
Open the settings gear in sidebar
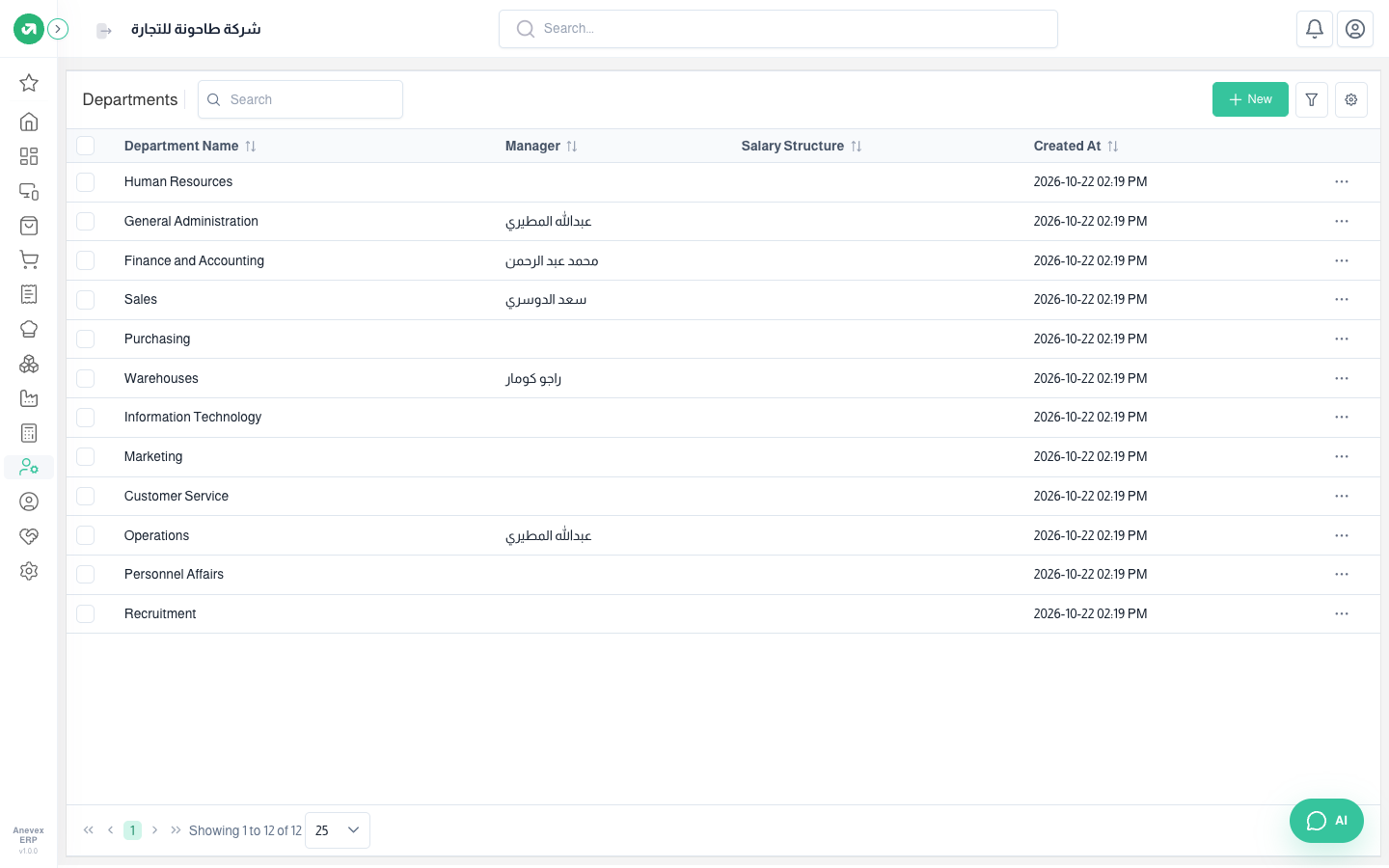[29, 571]
